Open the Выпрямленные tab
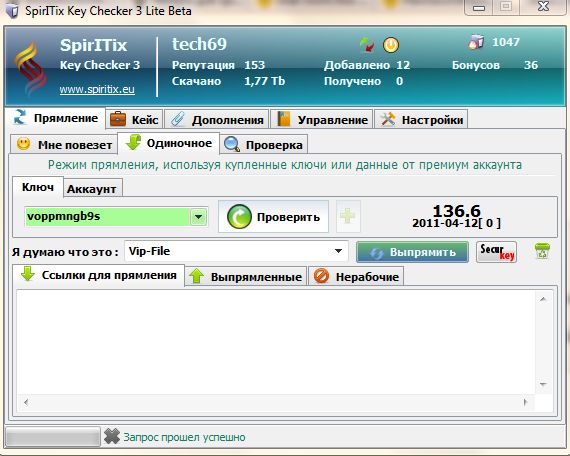The height and width of the screenshot is (456, 570). click(246, 276)
